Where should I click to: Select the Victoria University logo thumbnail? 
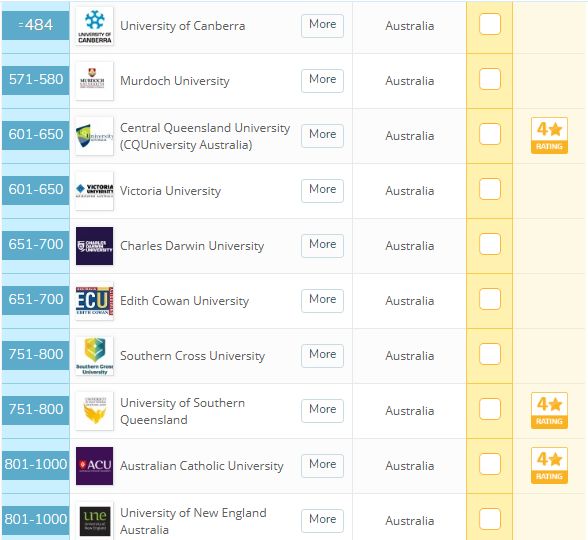pos(94,190)
